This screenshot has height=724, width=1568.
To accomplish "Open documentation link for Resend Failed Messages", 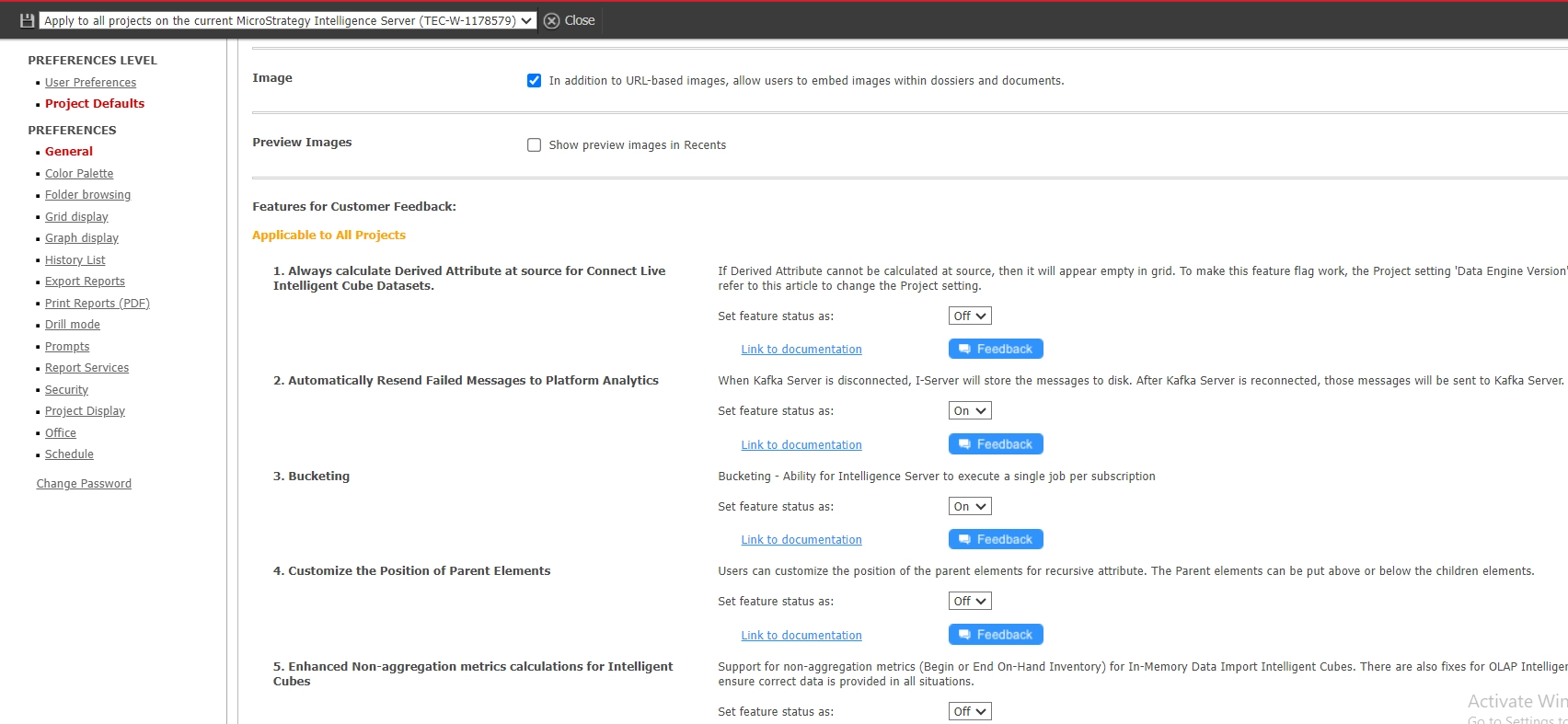I will point(801,445).
